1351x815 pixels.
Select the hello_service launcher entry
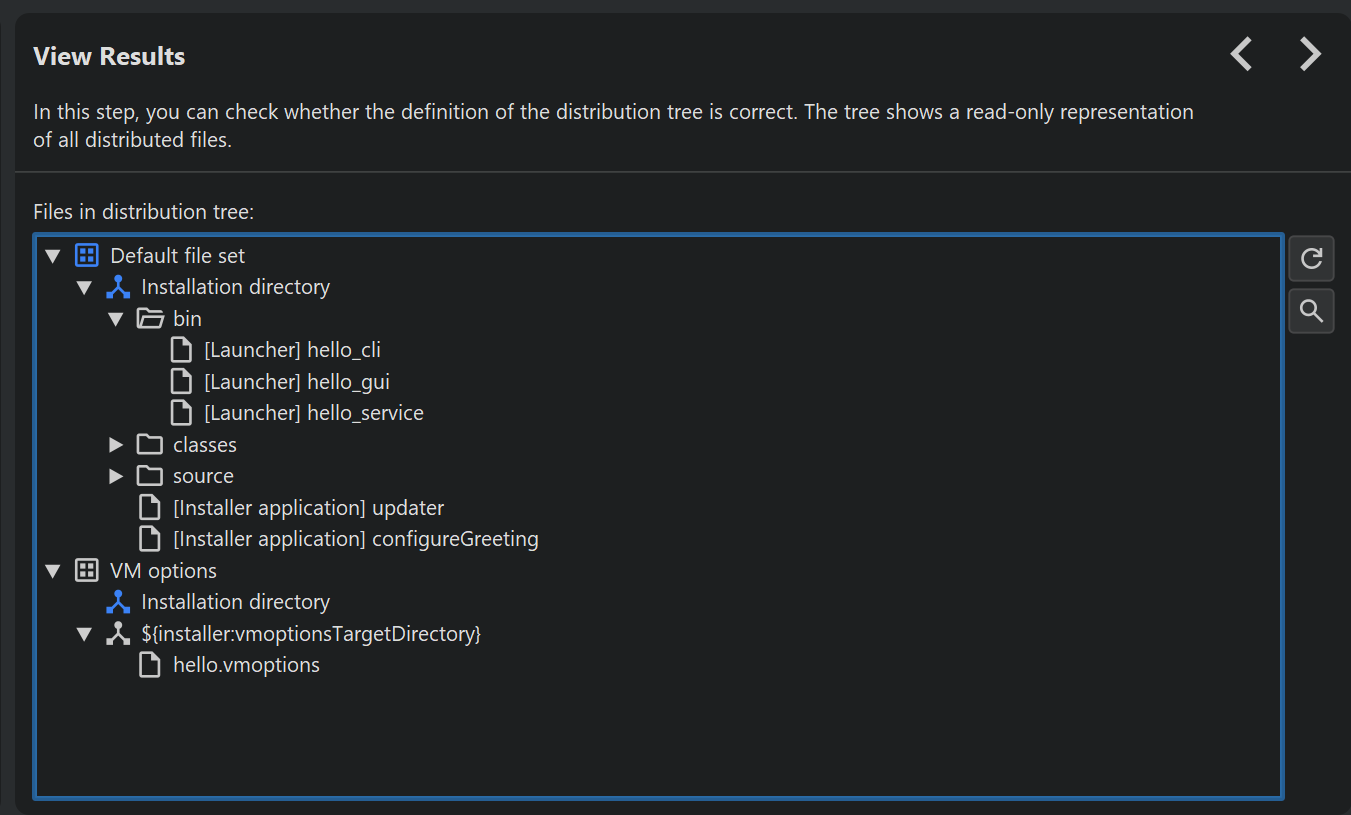click(x=313, y=413)
